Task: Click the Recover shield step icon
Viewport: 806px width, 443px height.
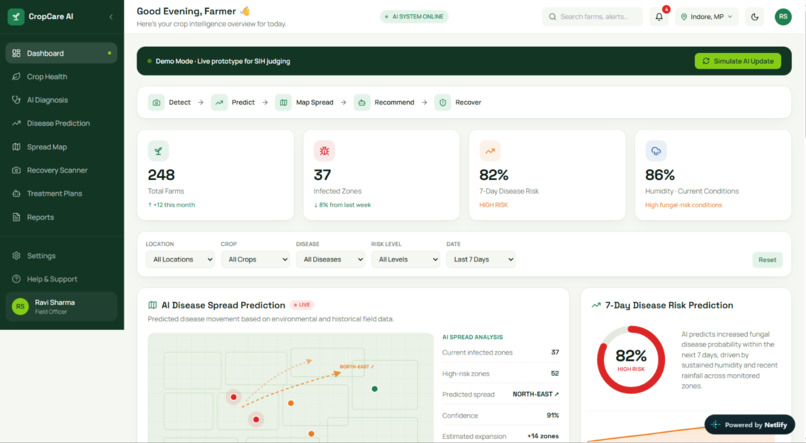Action: [x=443, y=102]
